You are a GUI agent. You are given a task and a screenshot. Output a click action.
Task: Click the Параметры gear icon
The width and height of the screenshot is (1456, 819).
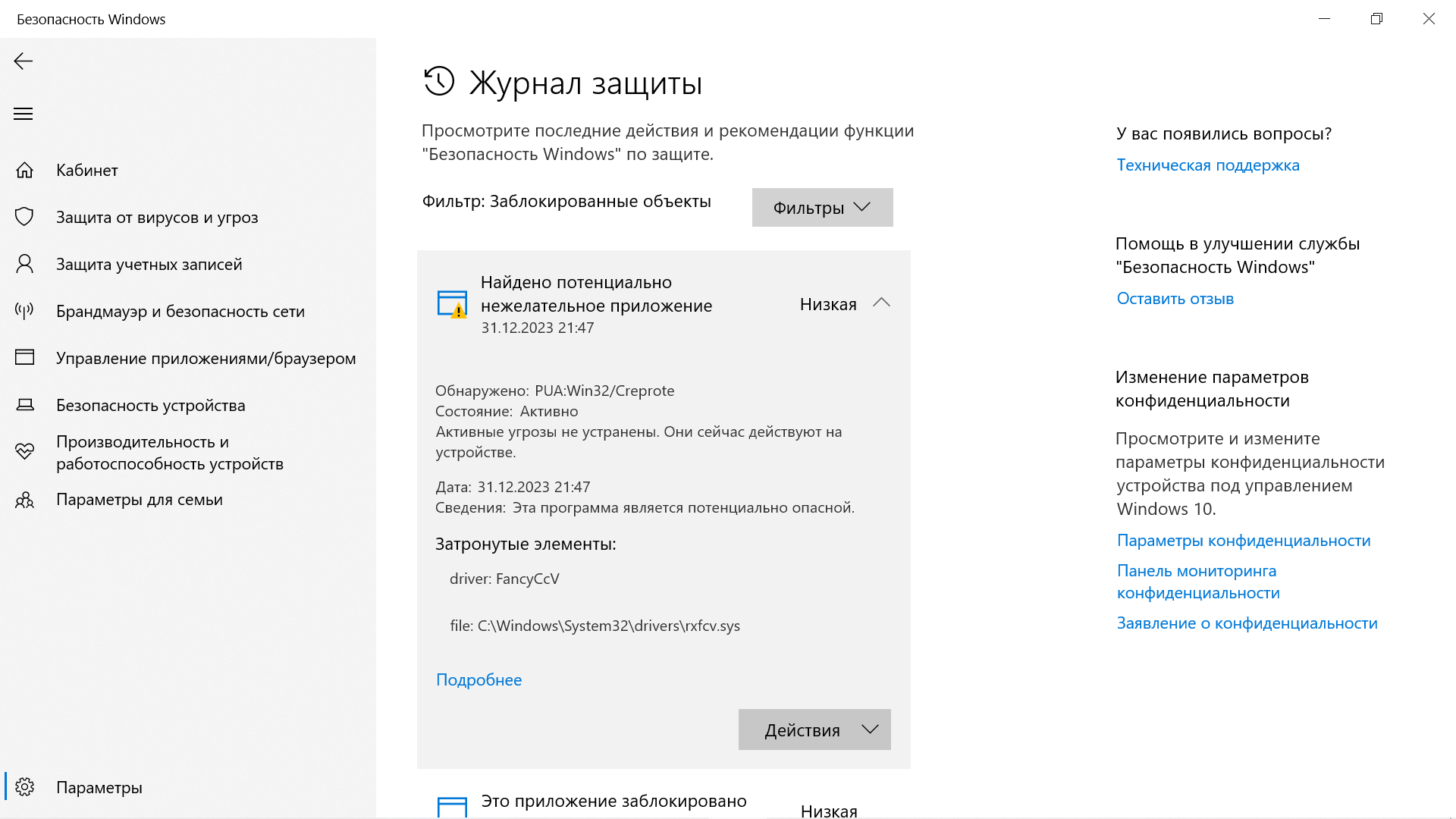point(25,787)
